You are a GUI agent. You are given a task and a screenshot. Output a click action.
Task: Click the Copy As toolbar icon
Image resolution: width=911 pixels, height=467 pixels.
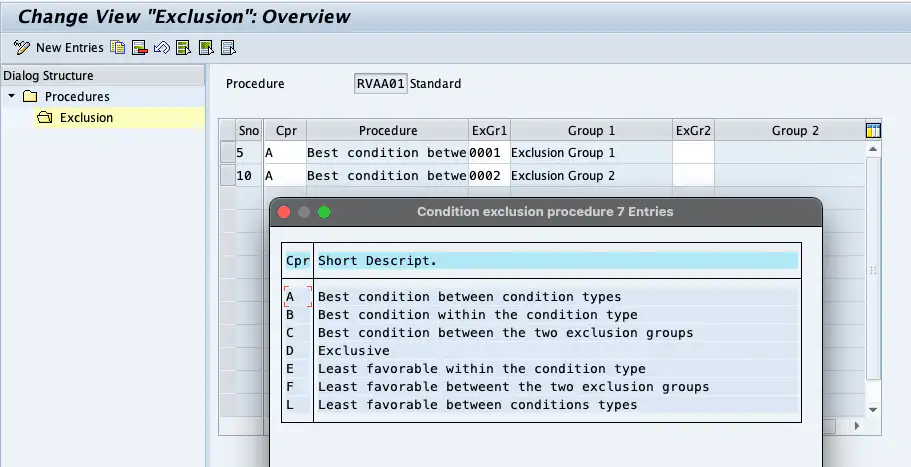(x=117, y=48)
